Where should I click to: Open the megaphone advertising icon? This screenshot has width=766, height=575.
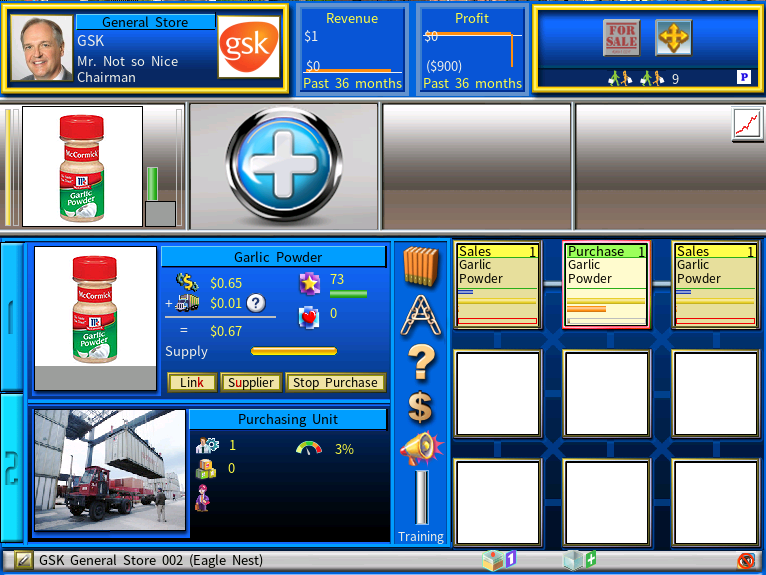click(x=421, y=447)
